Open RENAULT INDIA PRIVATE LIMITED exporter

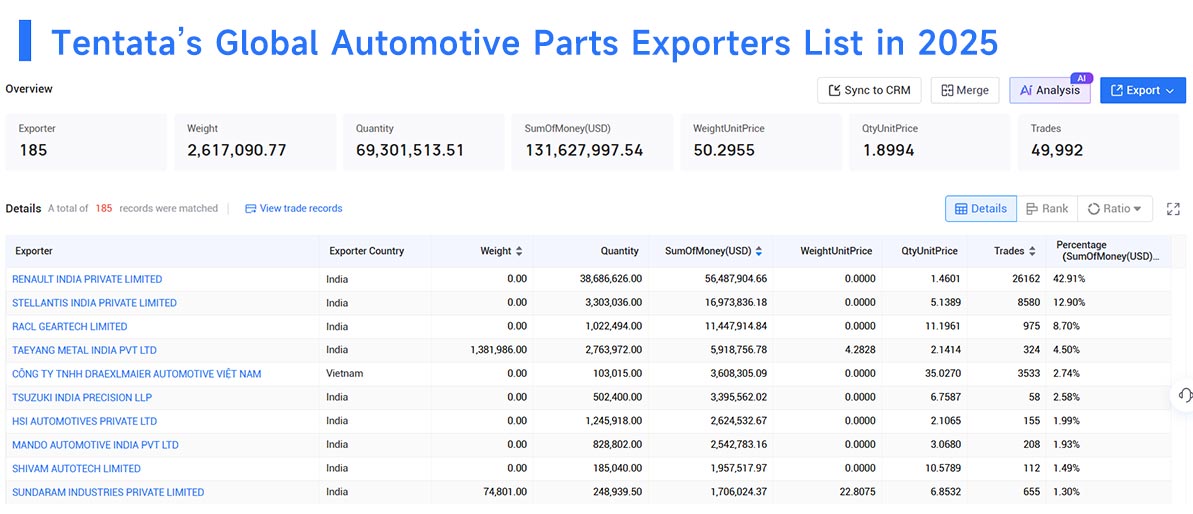[87, 279]
